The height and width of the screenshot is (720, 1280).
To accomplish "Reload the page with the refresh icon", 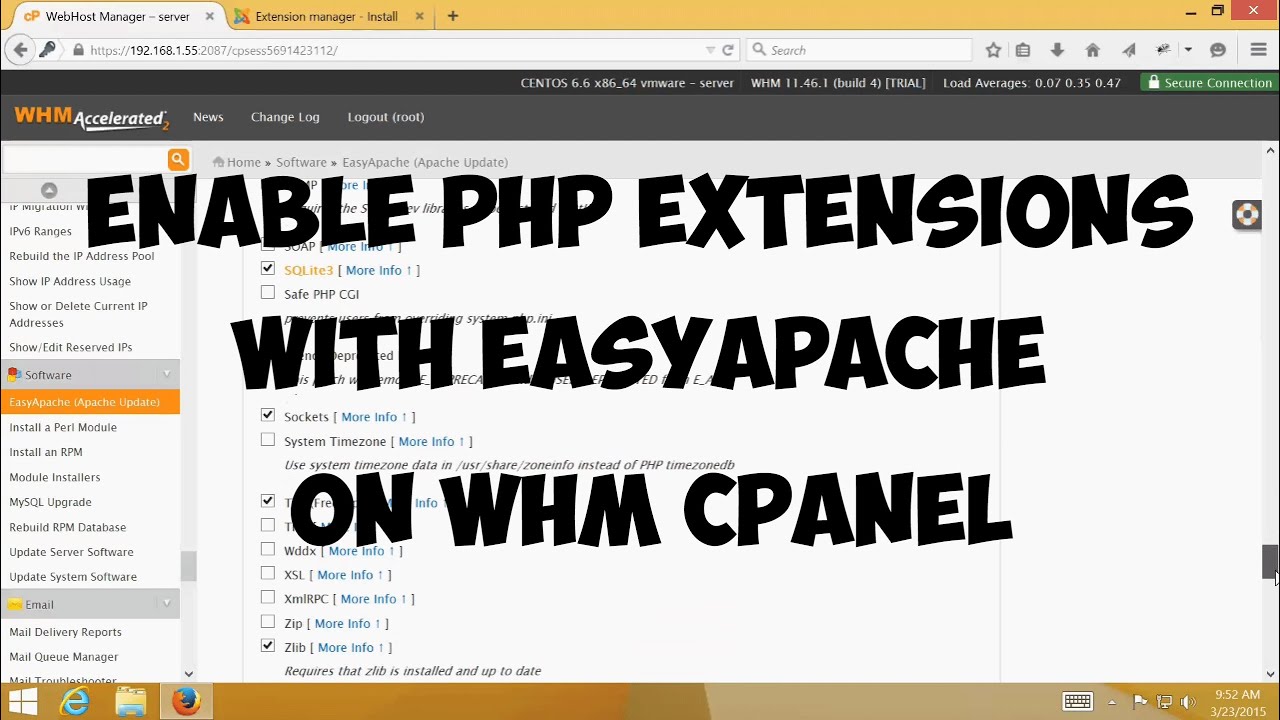I will [x=728, y=50].
